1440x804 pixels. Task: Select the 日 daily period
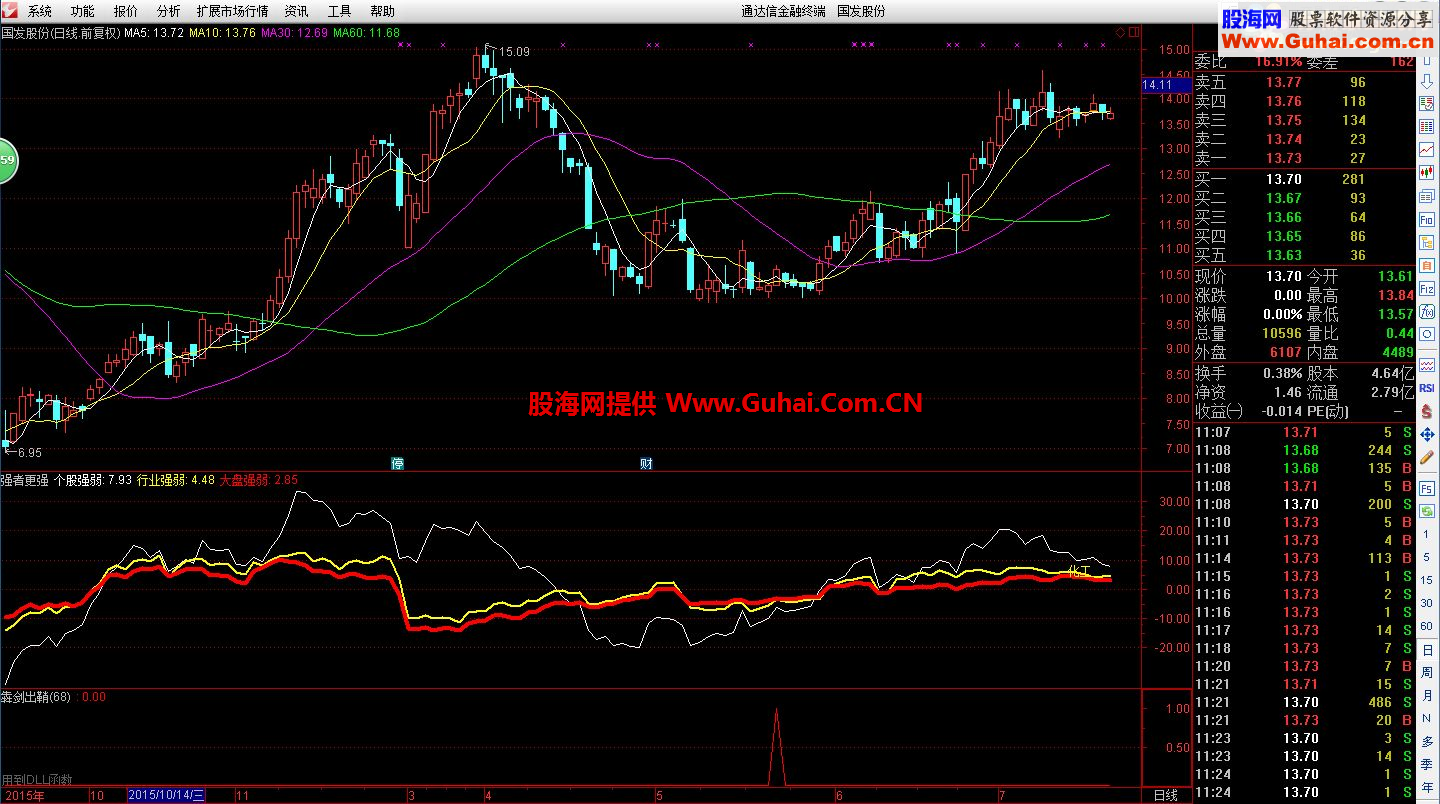click(1427, 649)
